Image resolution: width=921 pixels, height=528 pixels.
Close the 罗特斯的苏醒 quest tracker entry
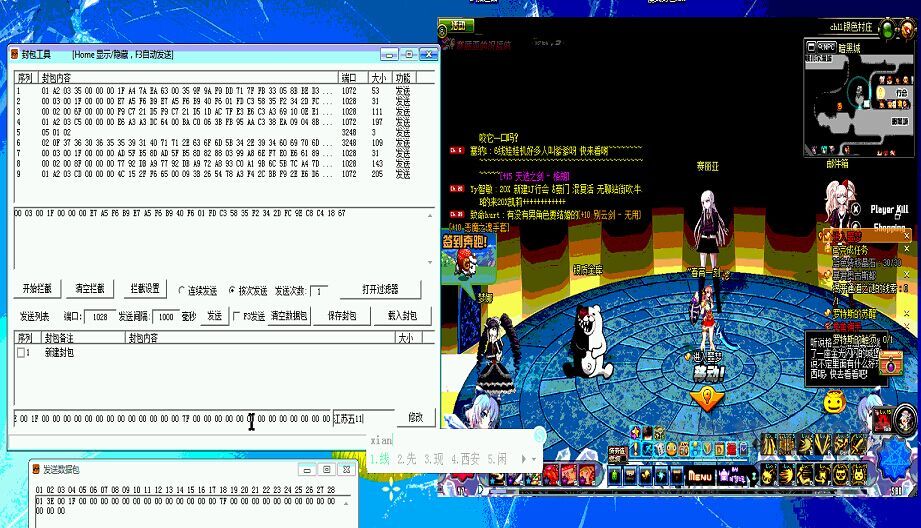click(x=906, y=314)
